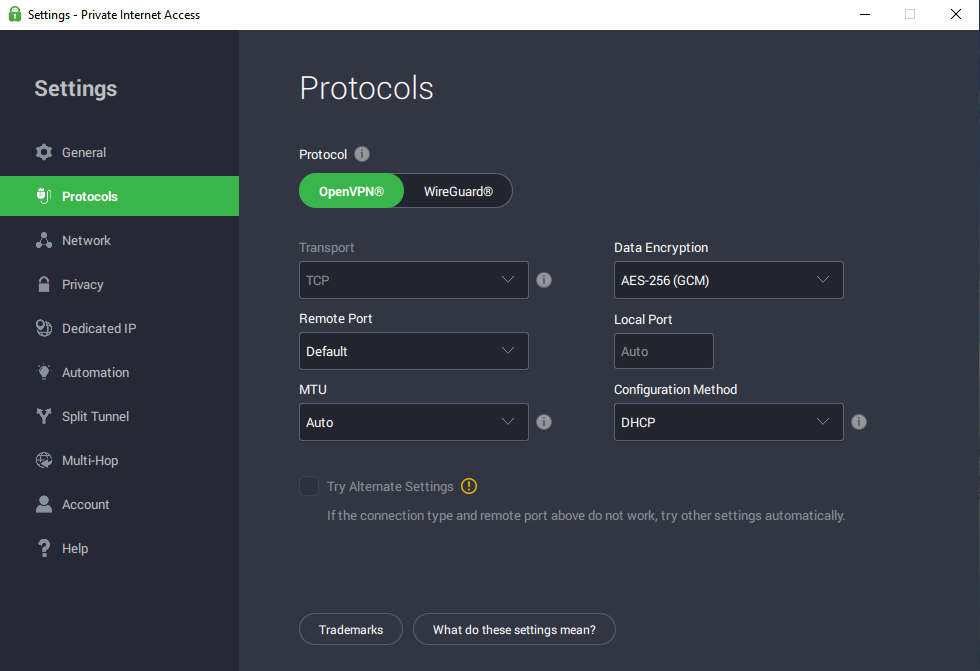Click the Multi-Hop globe icon
Image resolution: width=980 pixels, height=671 pixels.
(44, 460)
